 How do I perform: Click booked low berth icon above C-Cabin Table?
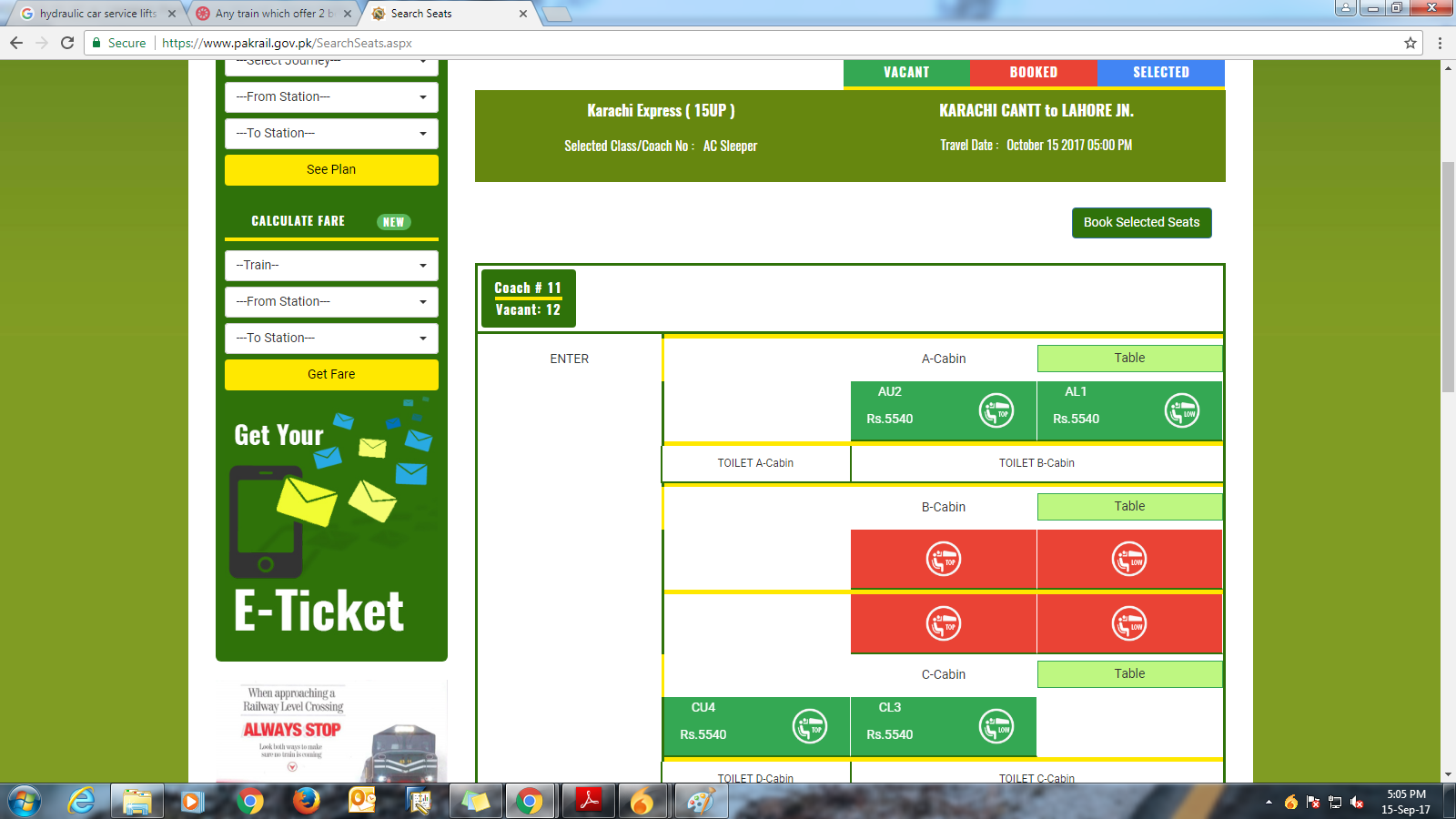coord(1129,623)
